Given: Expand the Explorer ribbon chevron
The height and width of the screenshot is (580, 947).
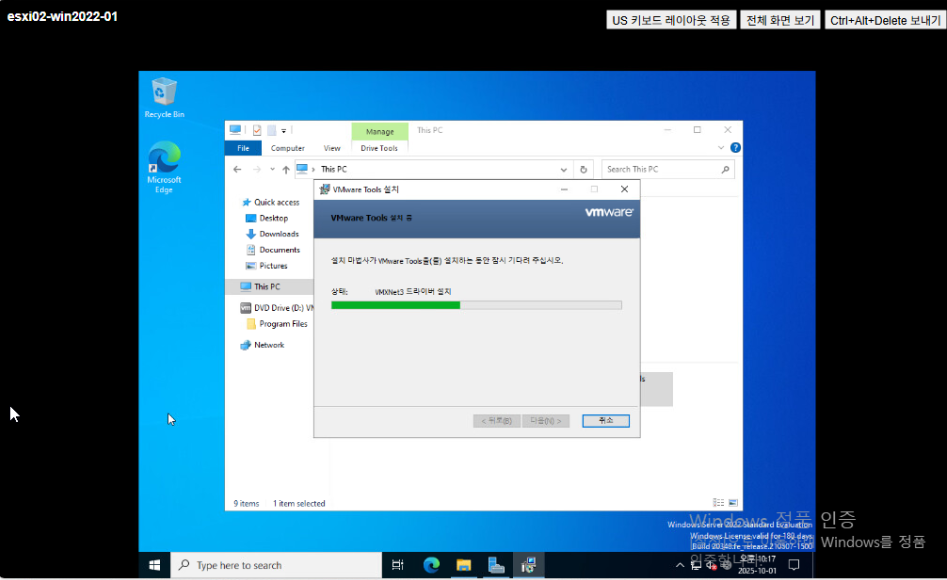Looking at the screenshot, I should click(x=721, y=147).
